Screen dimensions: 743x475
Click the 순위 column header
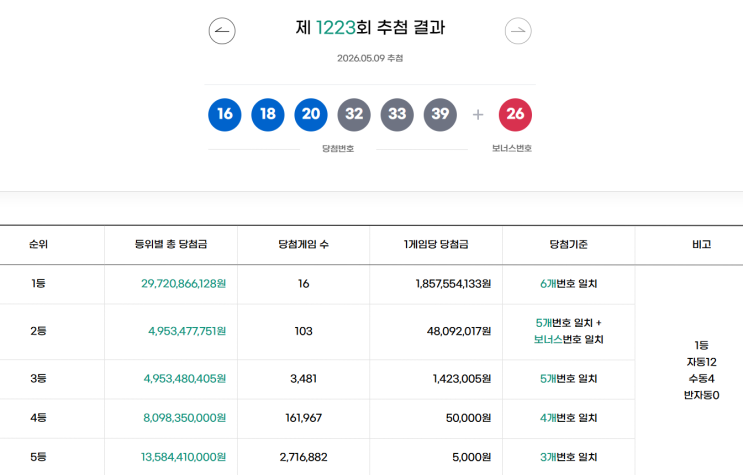[38, 244]
